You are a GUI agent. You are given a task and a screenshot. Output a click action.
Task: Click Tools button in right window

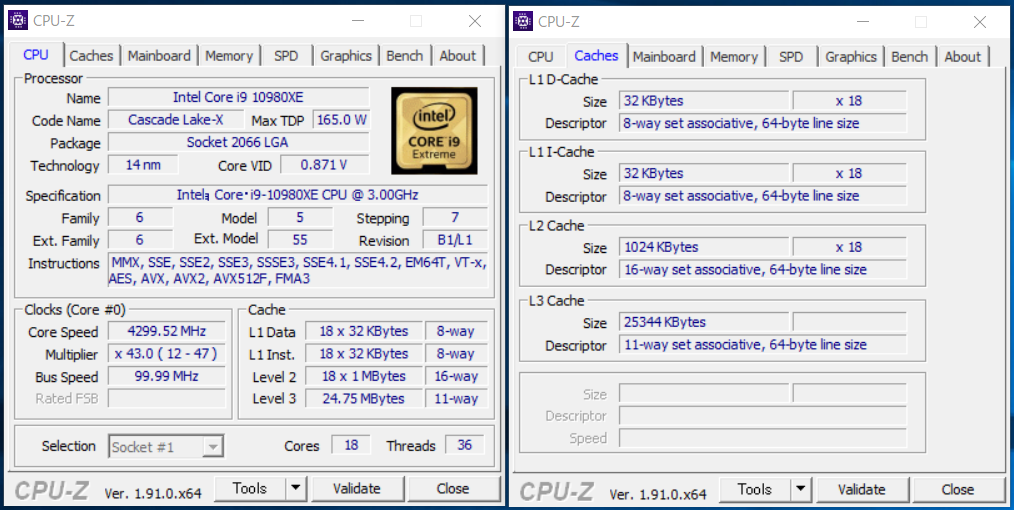coord(755,489)
